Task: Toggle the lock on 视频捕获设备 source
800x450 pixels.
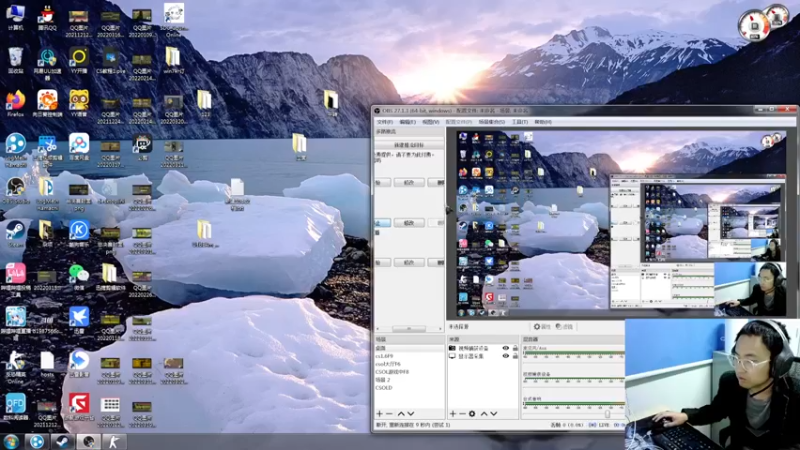Action: [515, 348]
